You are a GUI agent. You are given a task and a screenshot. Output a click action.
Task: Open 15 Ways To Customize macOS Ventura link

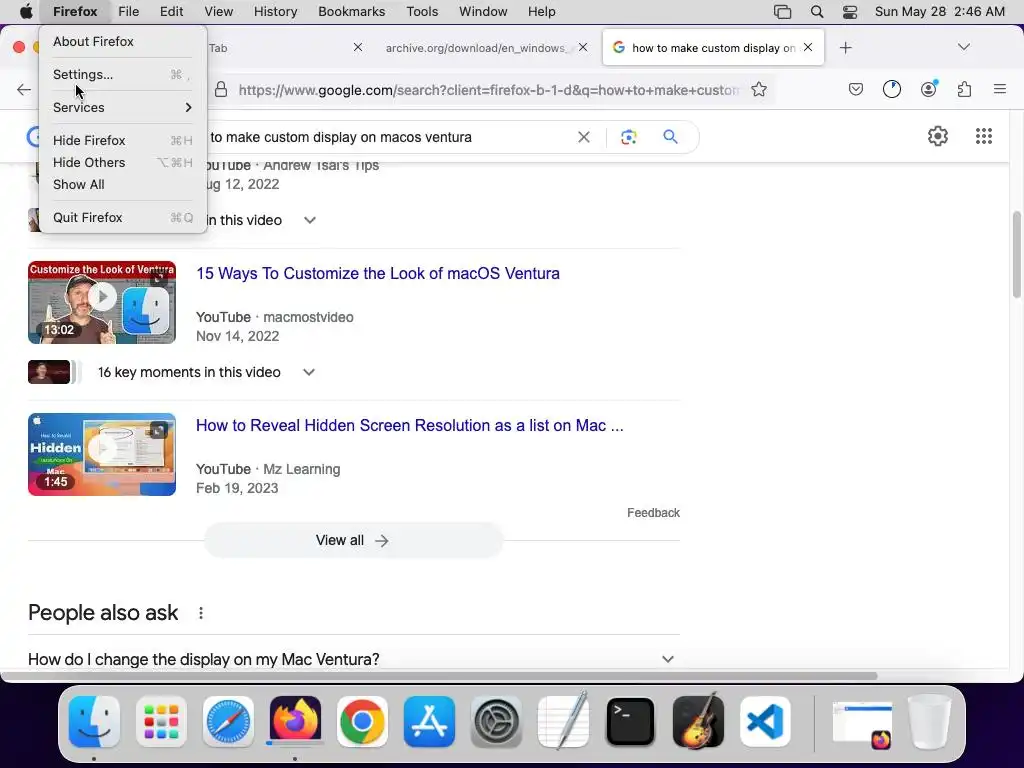click(x=377, y=273)
